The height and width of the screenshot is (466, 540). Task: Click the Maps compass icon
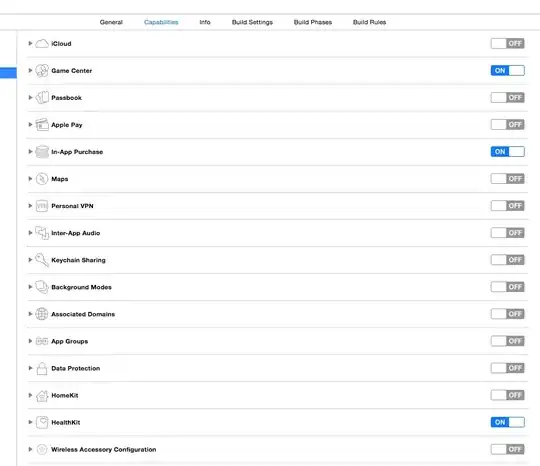coord(42,179)
